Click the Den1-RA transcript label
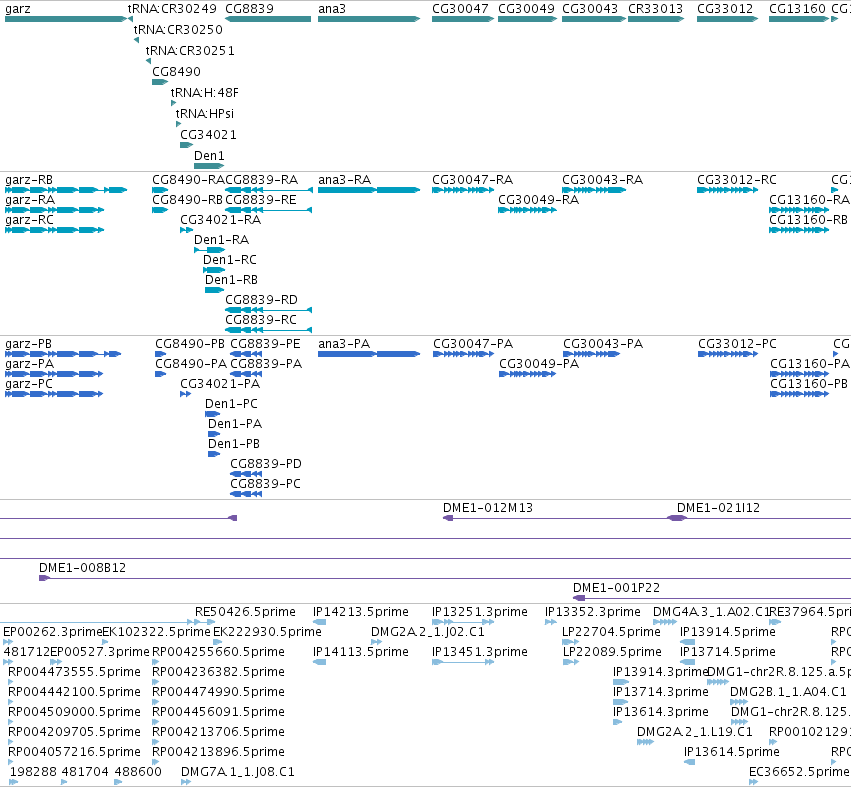 pyautogui.click(x=221, y=240)
